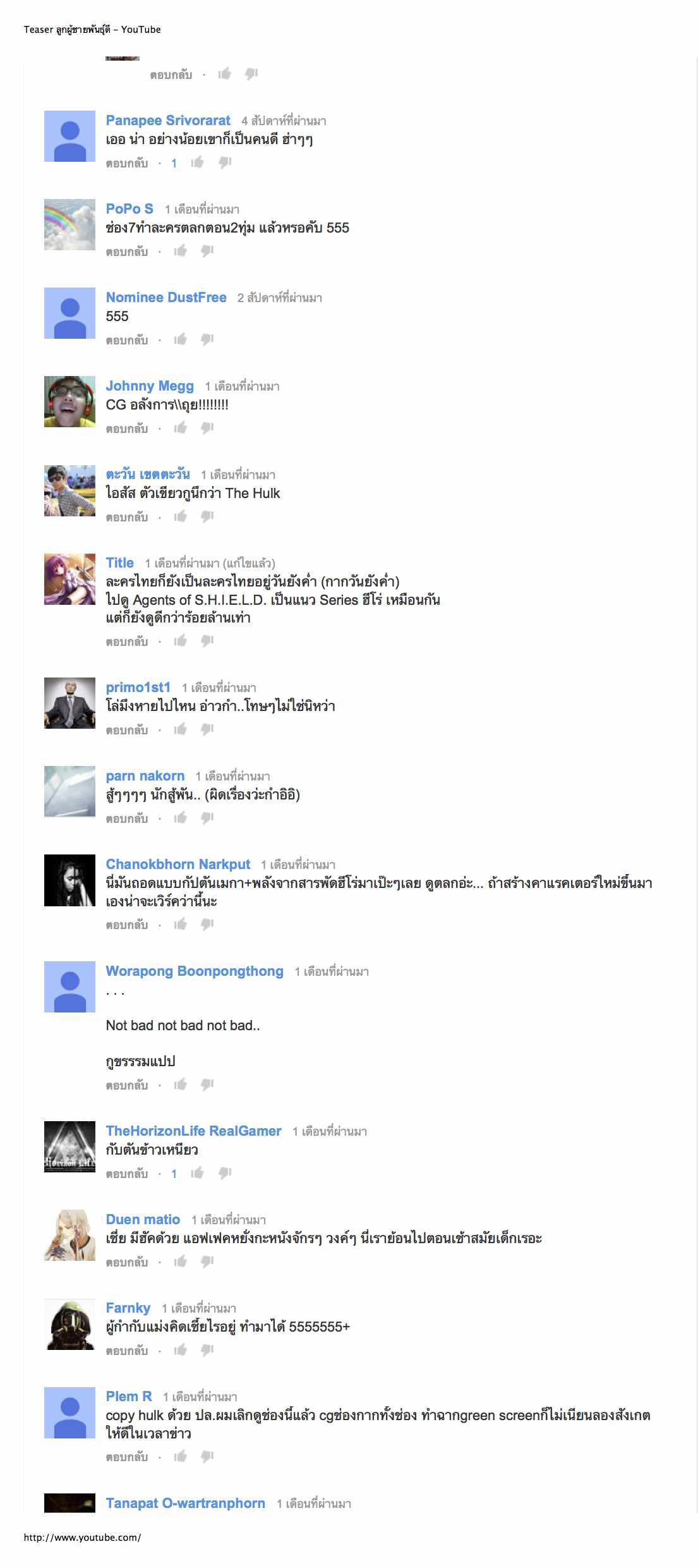This screenshot has height=1568, width=698.
Task: Thumbs down Farnky's comment
Action: click(x=207, y=1350)
